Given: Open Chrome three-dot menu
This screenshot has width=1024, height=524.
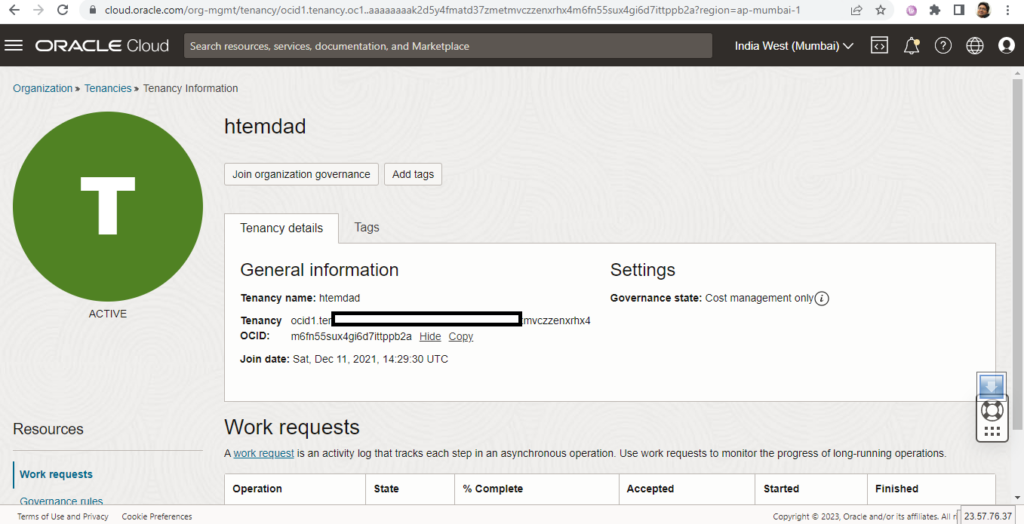Looking at the screenshot, I should (1008, 10).
